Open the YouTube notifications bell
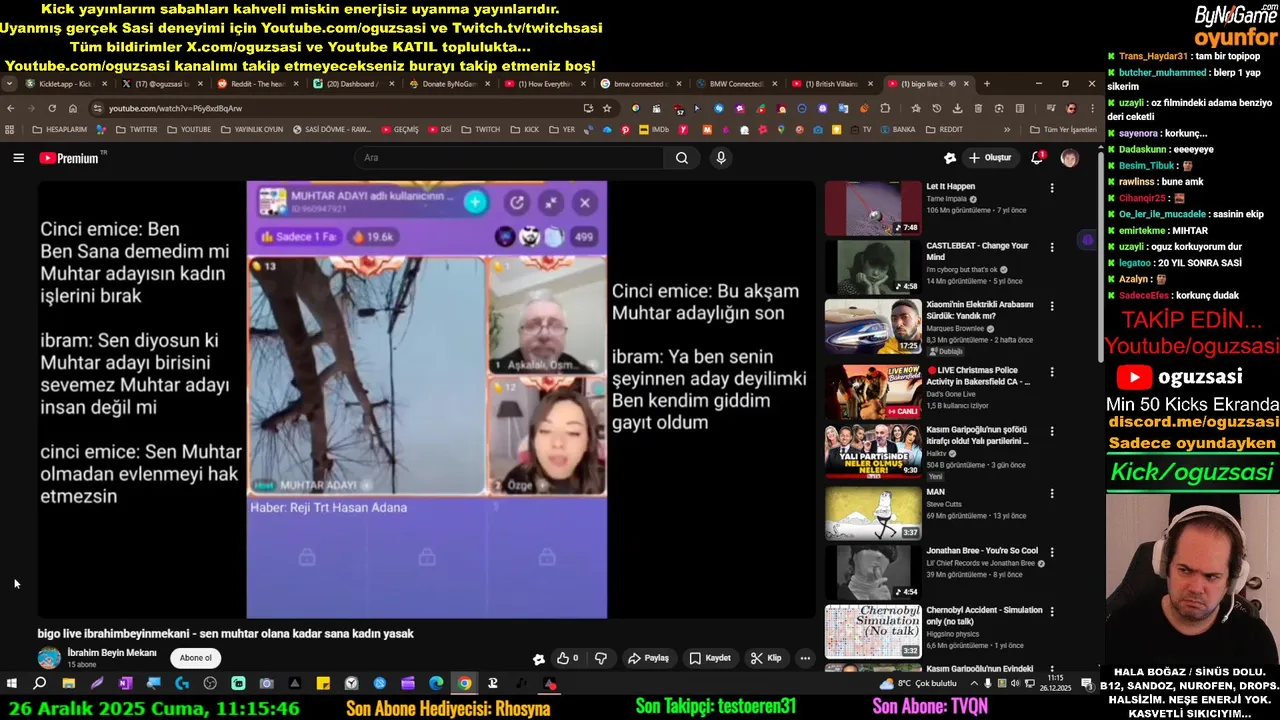Image resolution: width=1280 pixels, height=720 pixels. tap(1037, 158)
